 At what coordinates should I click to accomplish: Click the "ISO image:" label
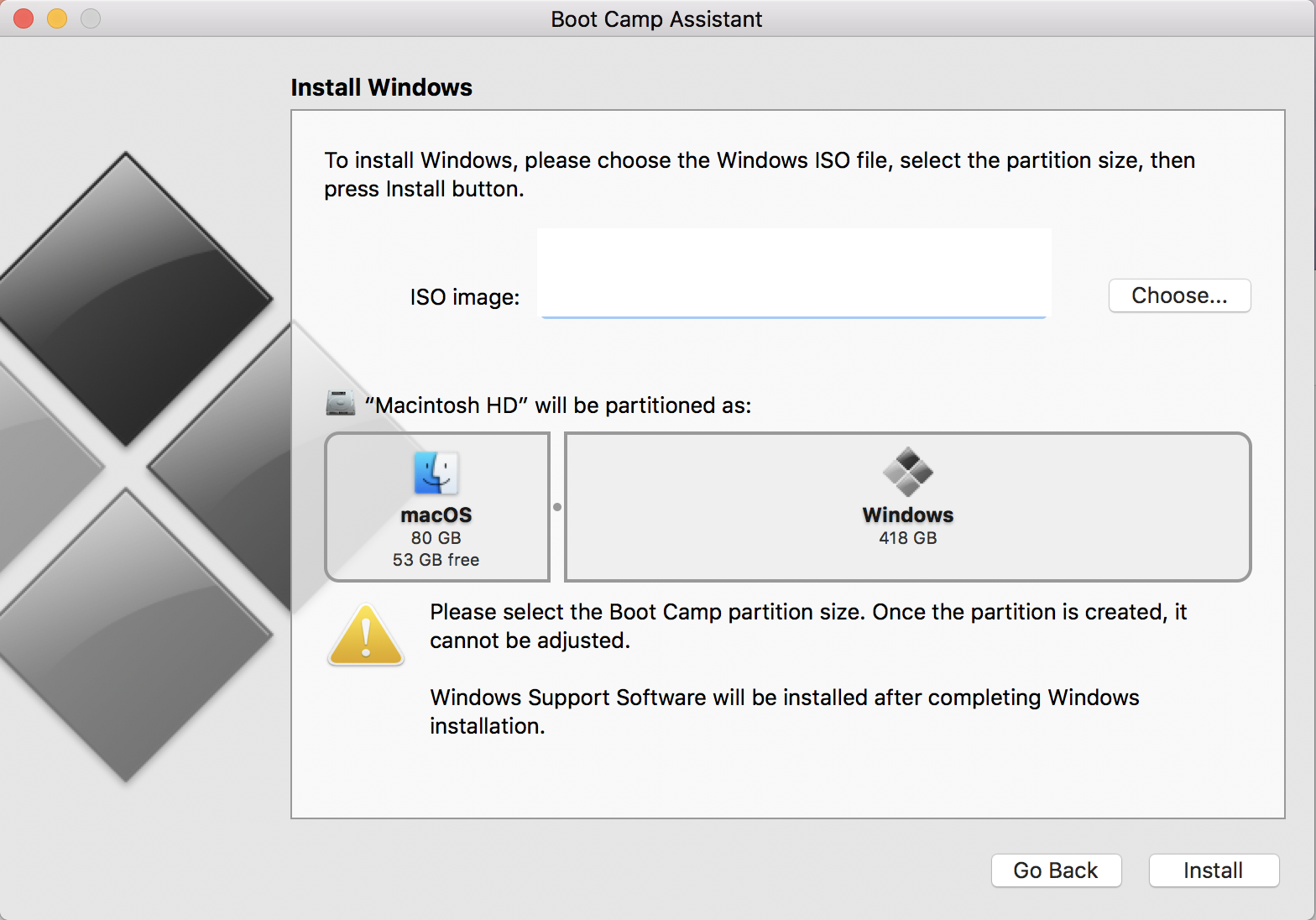(x=465, y=297)
